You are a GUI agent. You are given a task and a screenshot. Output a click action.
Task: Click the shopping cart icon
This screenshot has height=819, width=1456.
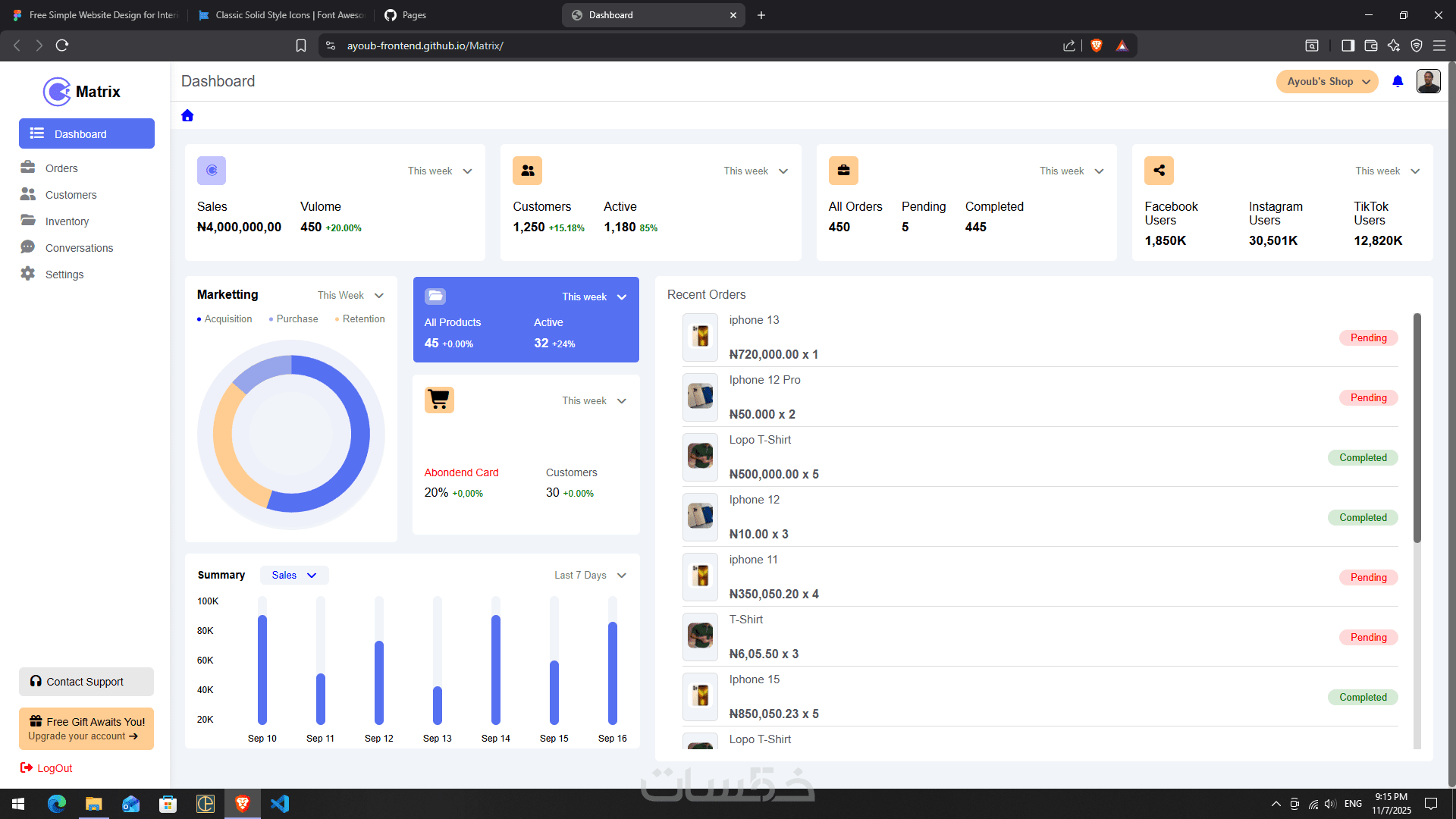(x=439, y=400)
